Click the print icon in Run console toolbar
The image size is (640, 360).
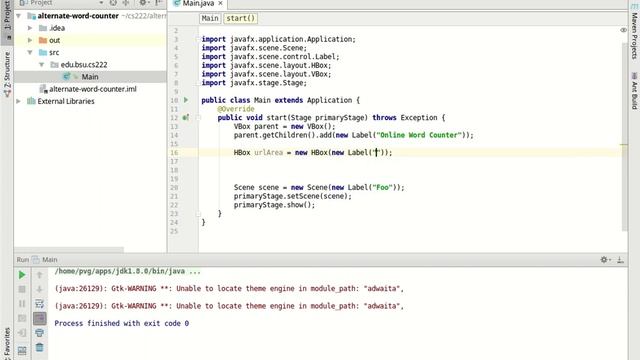click(40, 333)
